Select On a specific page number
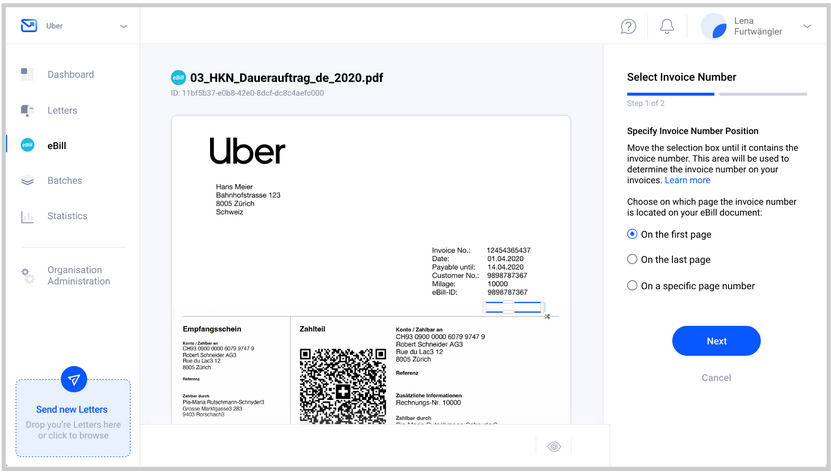Viewport: 831px width, 473px height. click(x=691, y=286)
